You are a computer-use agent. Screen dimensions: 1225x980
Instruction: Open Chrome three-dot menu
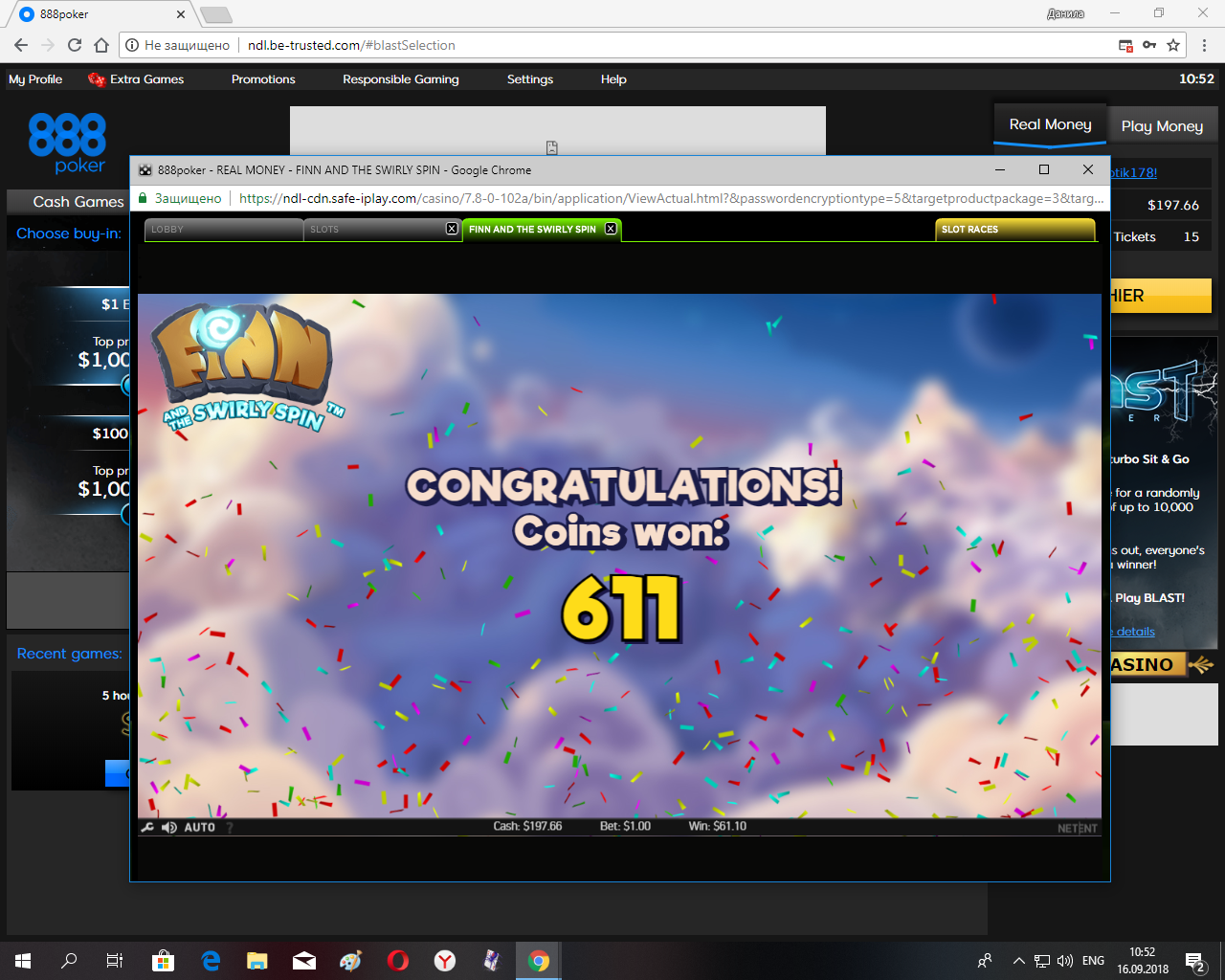[1205, 45]
